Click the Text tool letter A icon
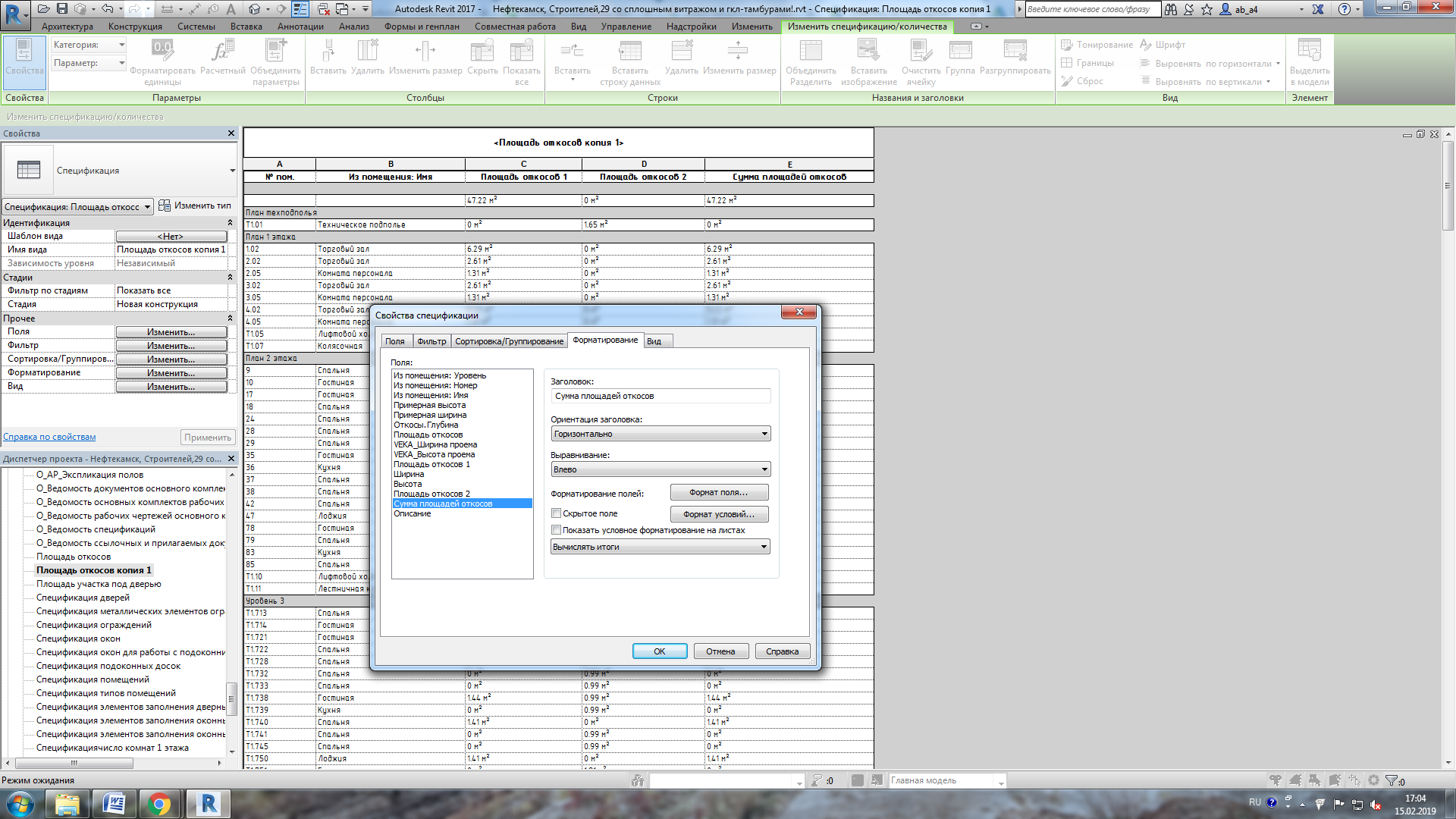This screenshot has width=1456, height=819. click(x=231, y=8)
